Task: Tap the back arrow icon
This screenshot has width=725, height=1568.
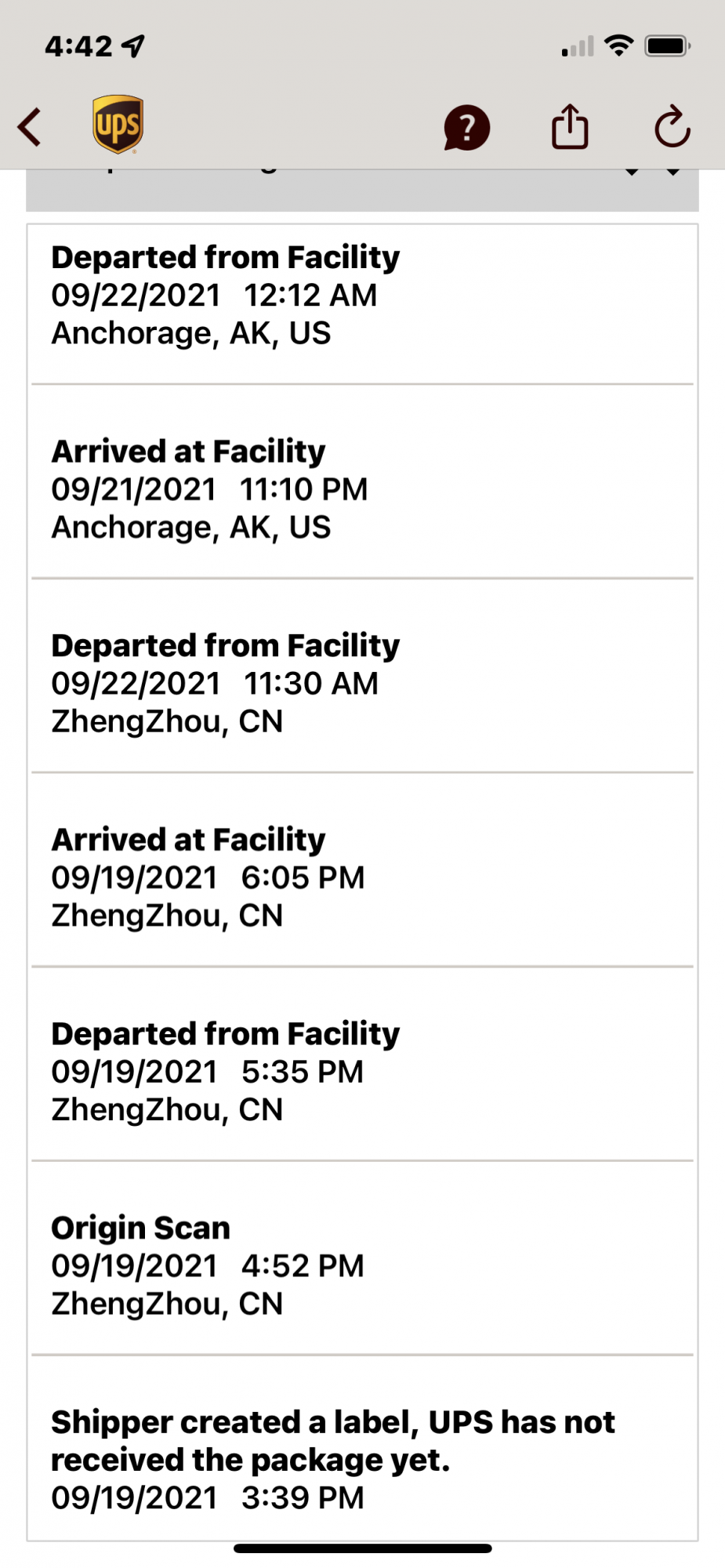Action: pos(30,127)
